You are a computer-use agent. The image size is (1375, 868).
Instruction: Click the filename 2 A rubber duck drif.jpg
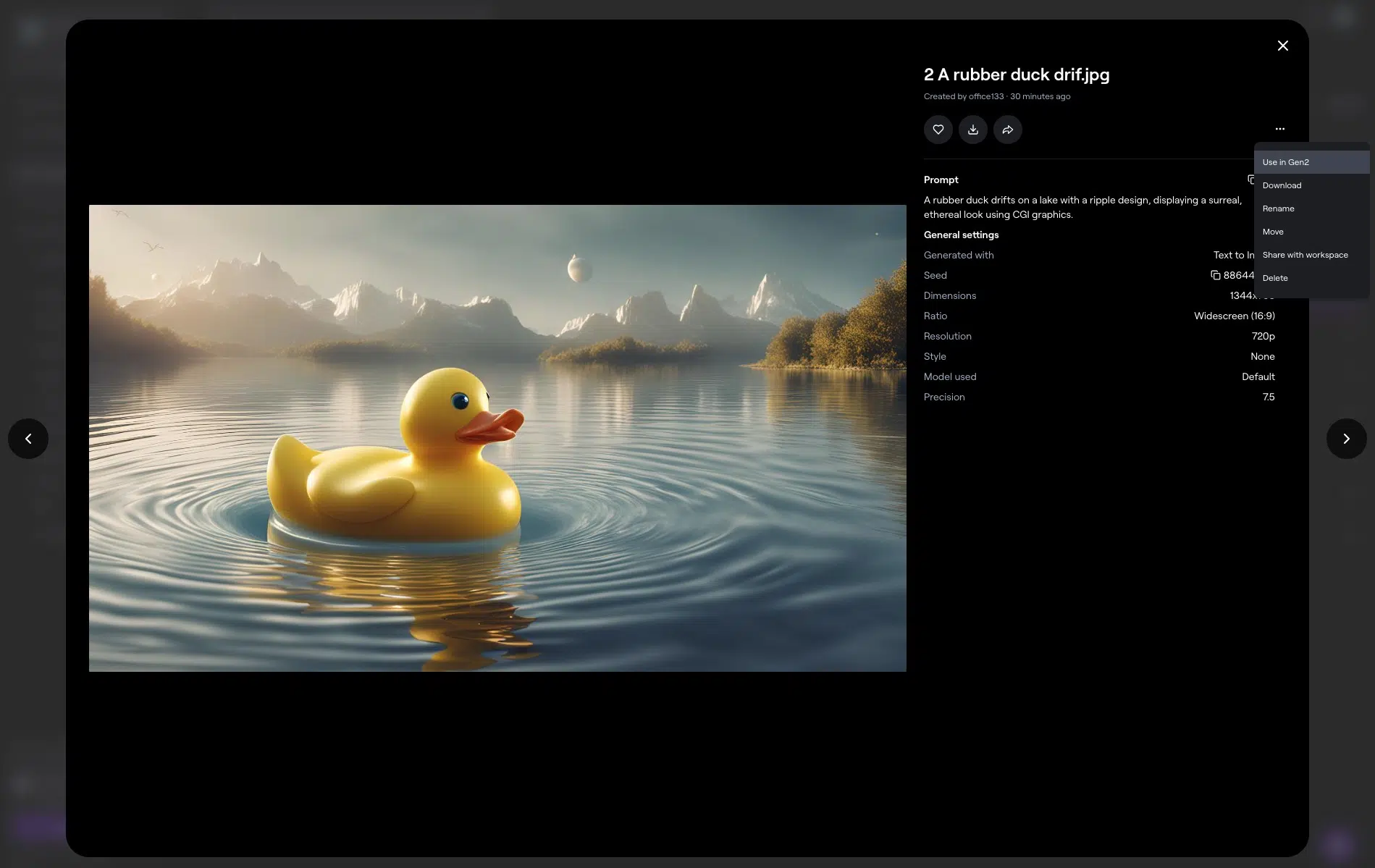(1016, 74)
